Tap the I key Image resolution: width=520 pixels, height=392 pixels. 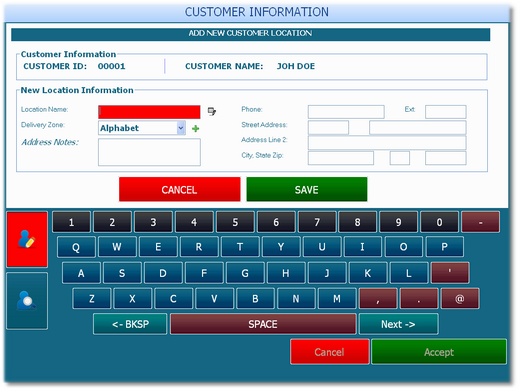(363, 247)
